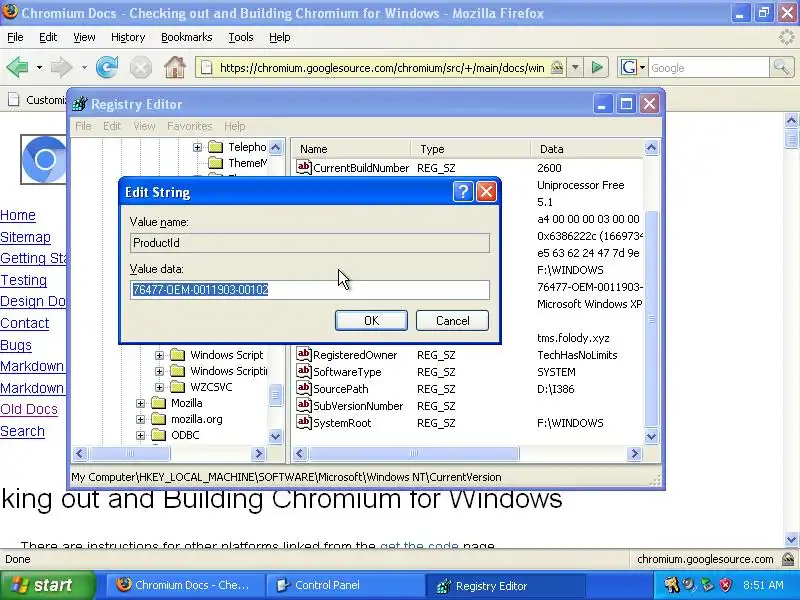Click the Type column header

pos(471,149)
